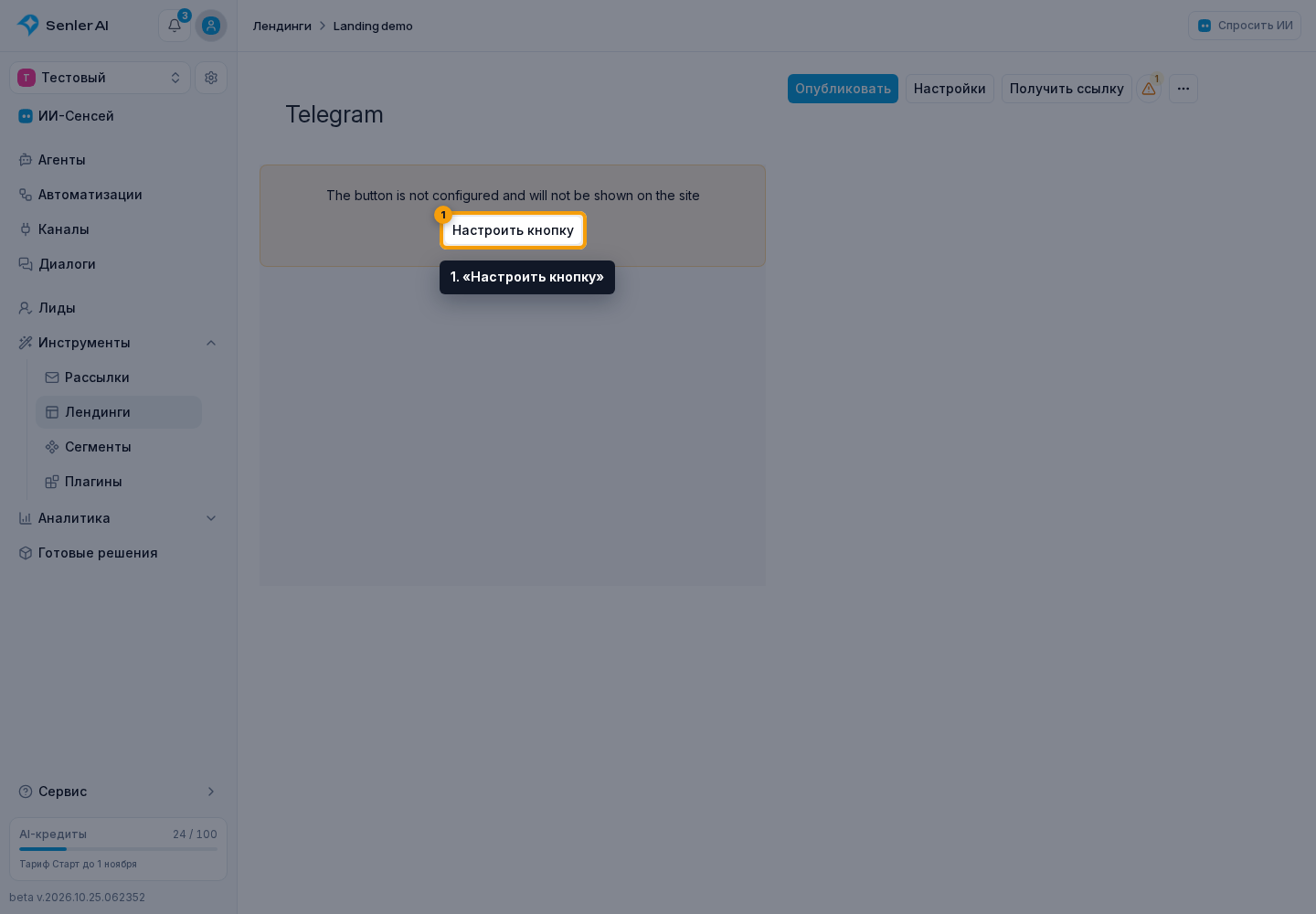Open the user profile avatar
The image size is (1316, 914).
point(211,26)
